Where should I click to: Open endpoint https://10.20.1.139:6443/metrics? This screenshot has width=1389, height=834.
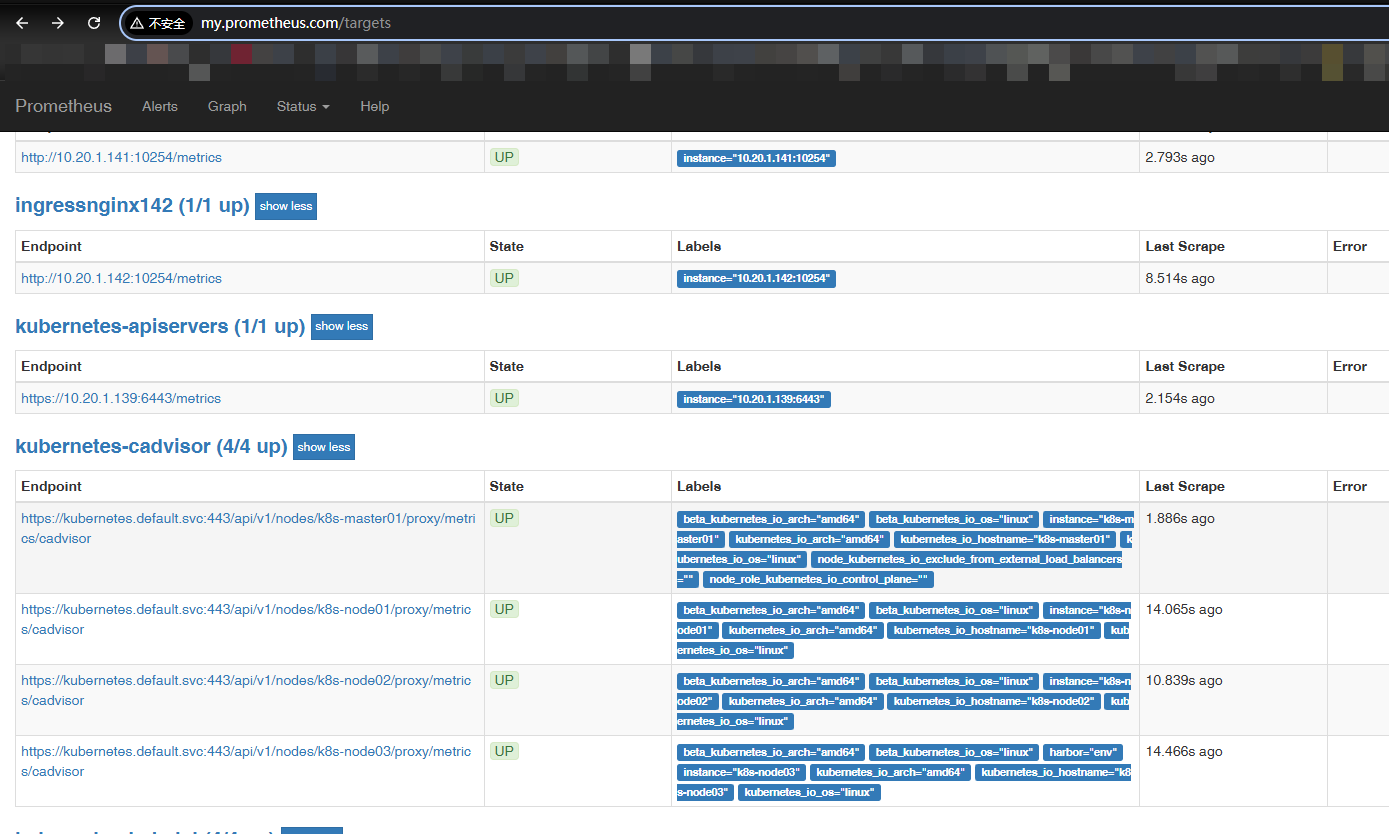click(x=121, y=398)
